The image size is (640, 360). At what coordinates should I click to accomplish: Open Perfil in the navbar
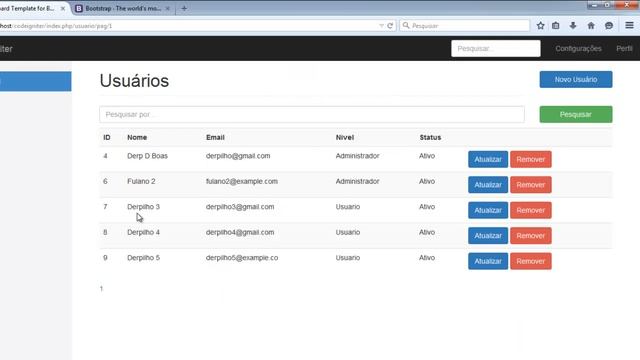click(x=624, y=49)
